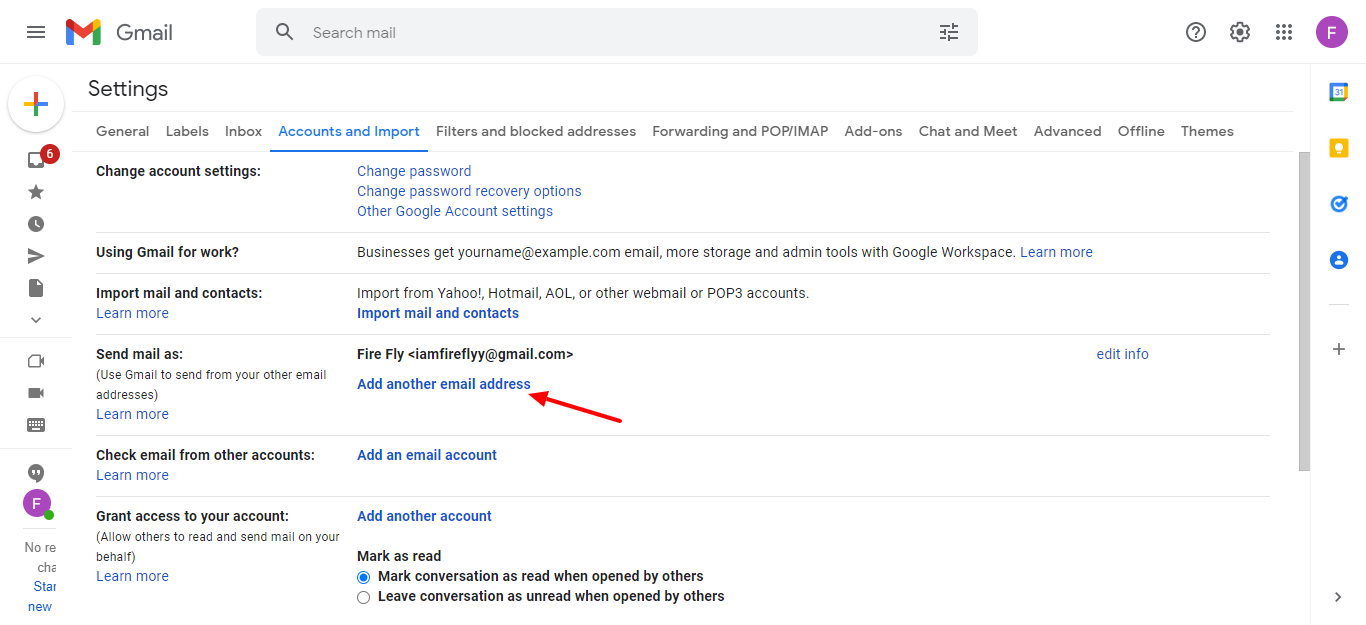1366x625 pixels.
Task: Click edit info link for Fire Fly
Action: point(1122,354)
